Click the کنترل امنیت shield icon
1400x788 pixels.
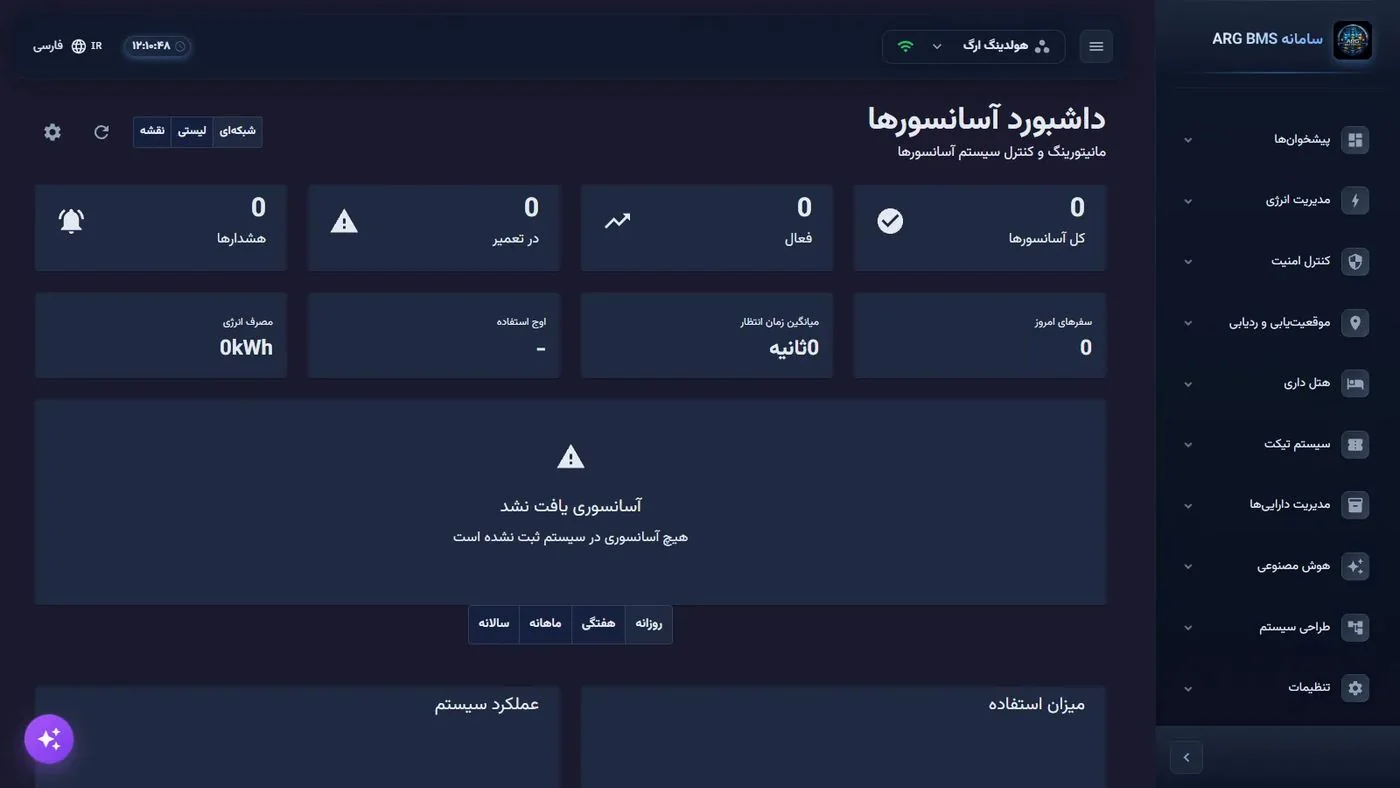click(1355, 262)
